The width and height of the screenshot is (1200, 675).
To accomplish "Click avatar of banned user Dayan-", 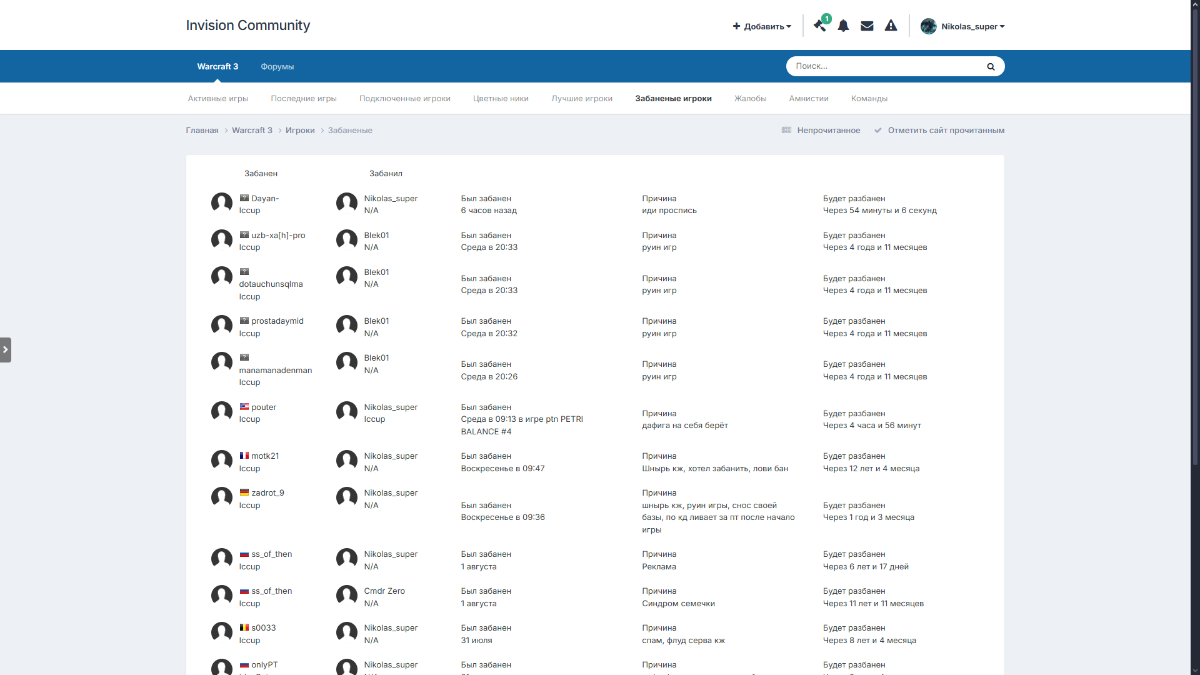I will 222,203.
